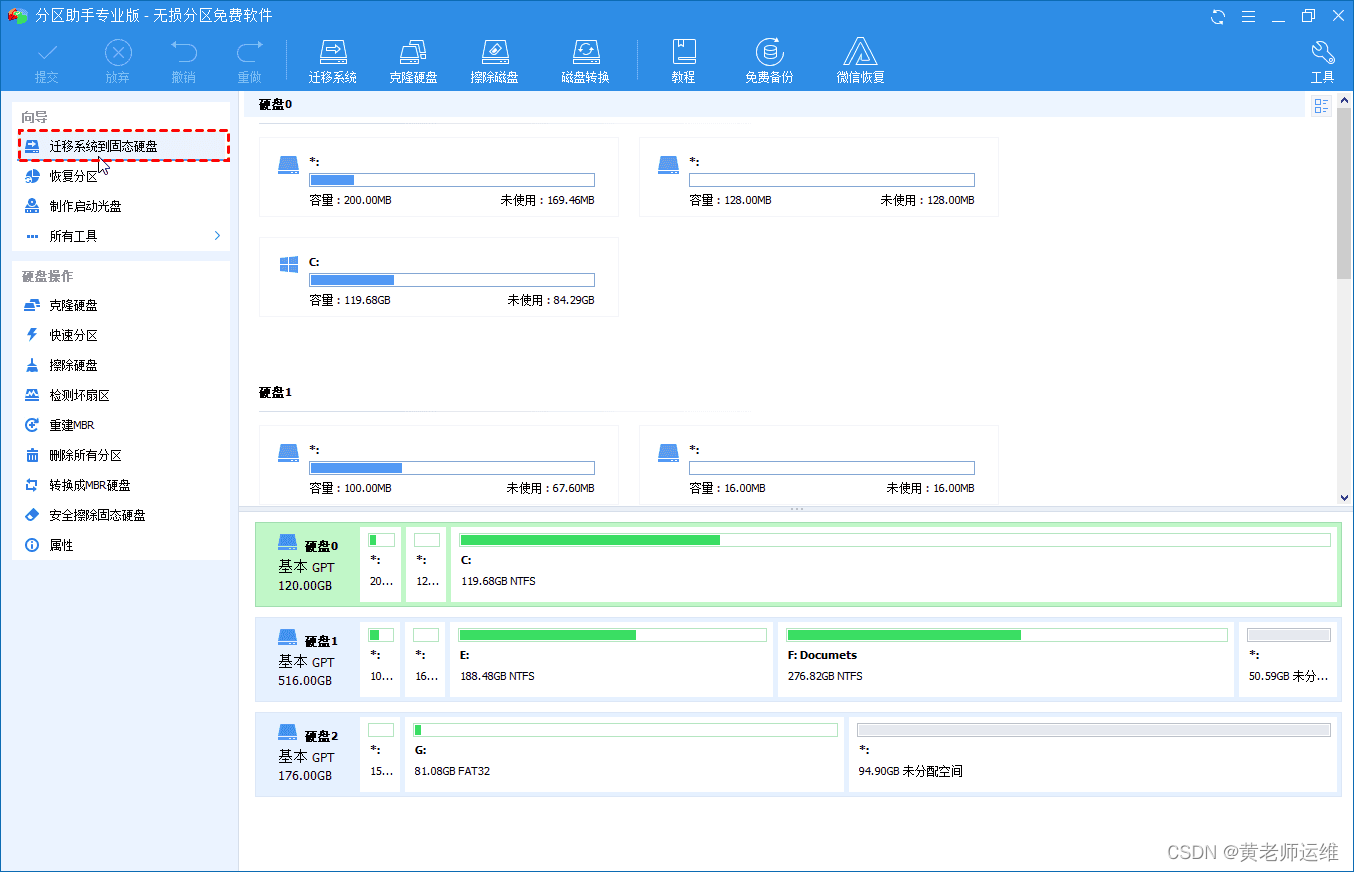Viewport: 1354px width, 872px height.
Task: Click 克隆硬盘 under 硬盘操作
Action: coord(121,305)
